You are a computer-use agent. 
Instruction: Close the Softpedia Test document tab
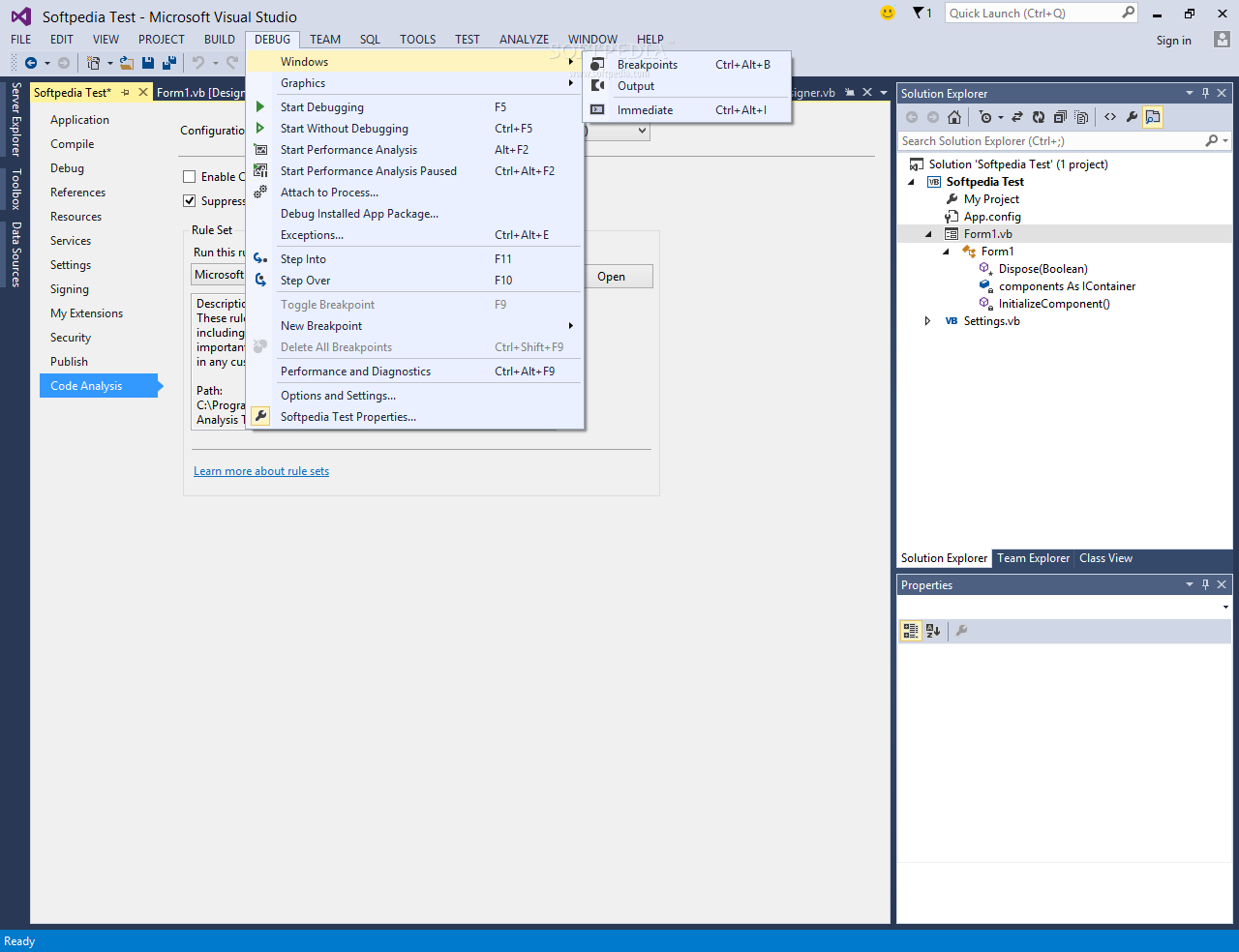click(143, 92)
